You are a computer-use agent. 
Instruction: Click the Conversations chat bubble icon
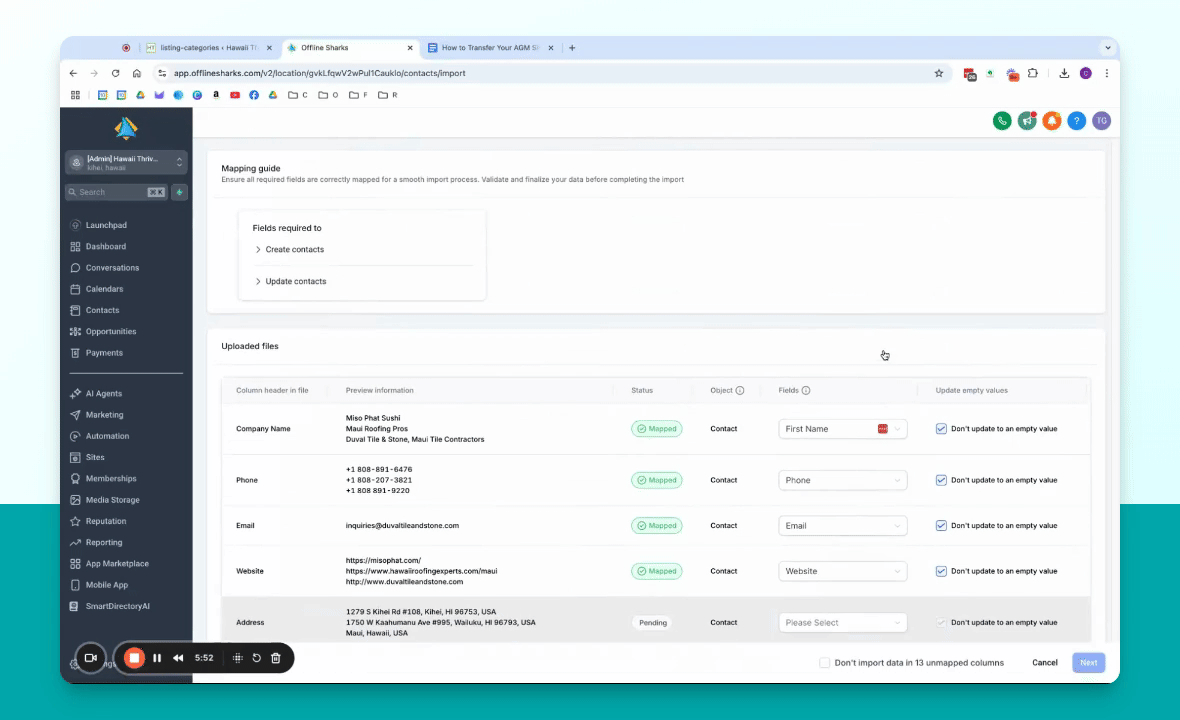point(75,268)
